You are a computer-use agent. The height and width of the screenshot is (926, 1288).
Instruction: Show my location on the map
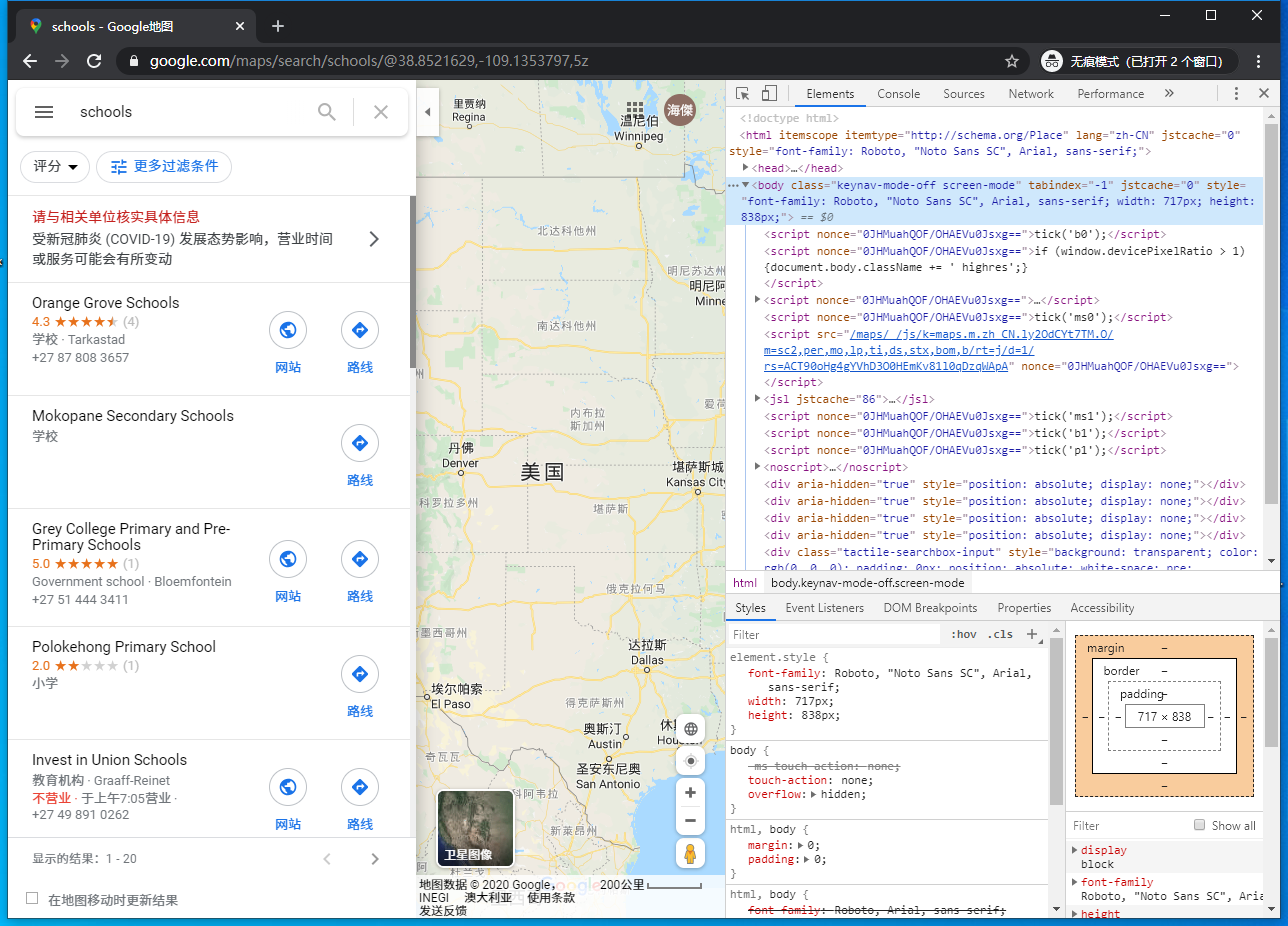[690, 761]
